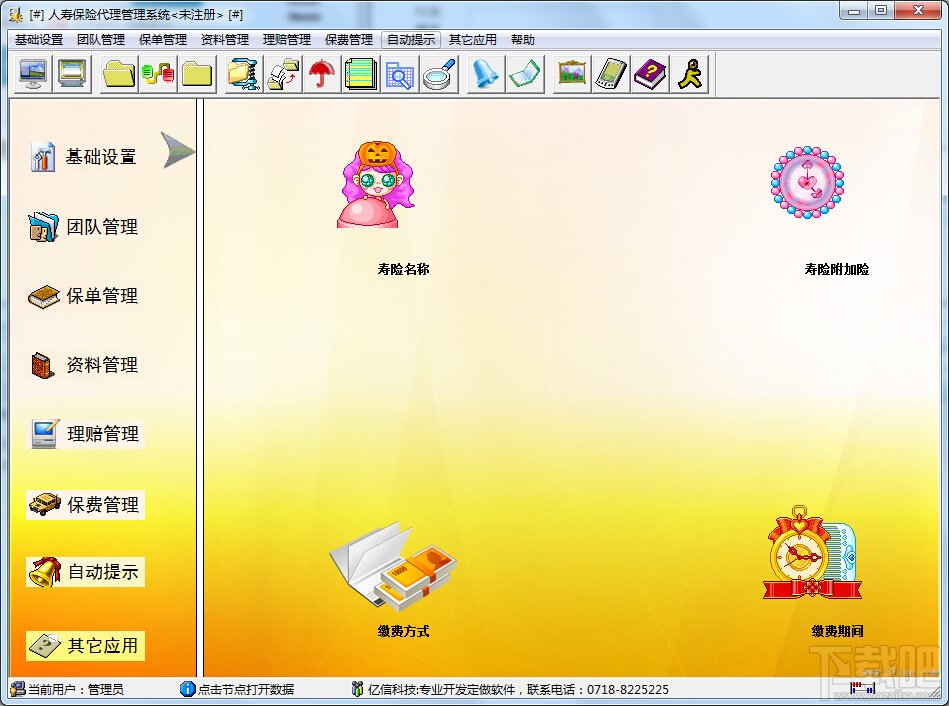Click the zipped folder toolbar icon

tap(244, 74)
